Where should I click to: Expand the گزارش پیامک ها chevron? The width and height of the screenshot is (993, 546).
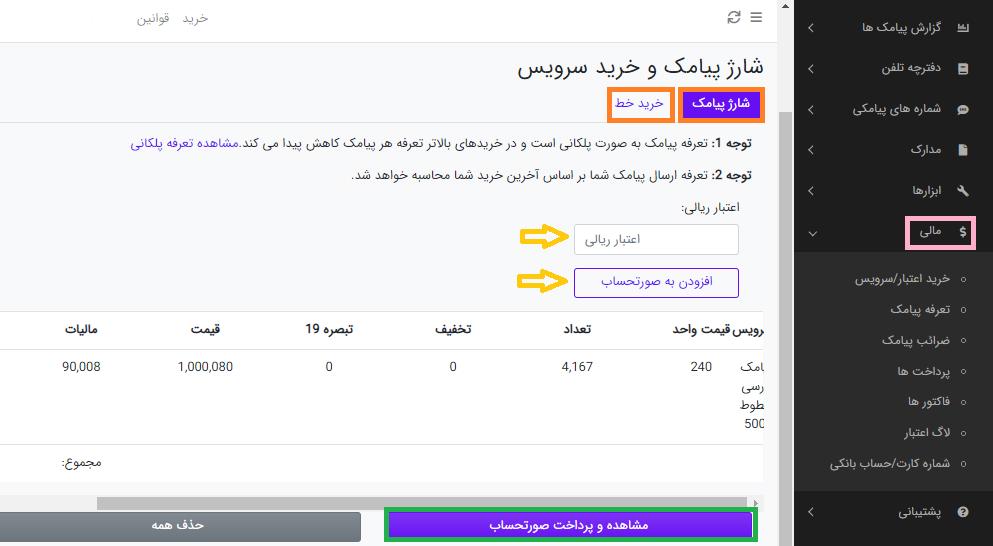(x=811, y=28)
